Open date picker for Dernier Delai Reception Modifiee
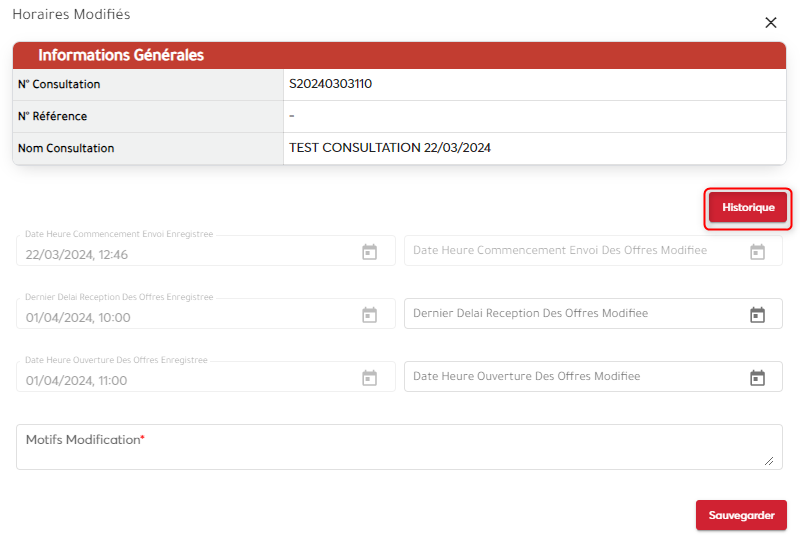Image resolution: width=800 pixels, height=542 pixels. (x=757, y=315)
